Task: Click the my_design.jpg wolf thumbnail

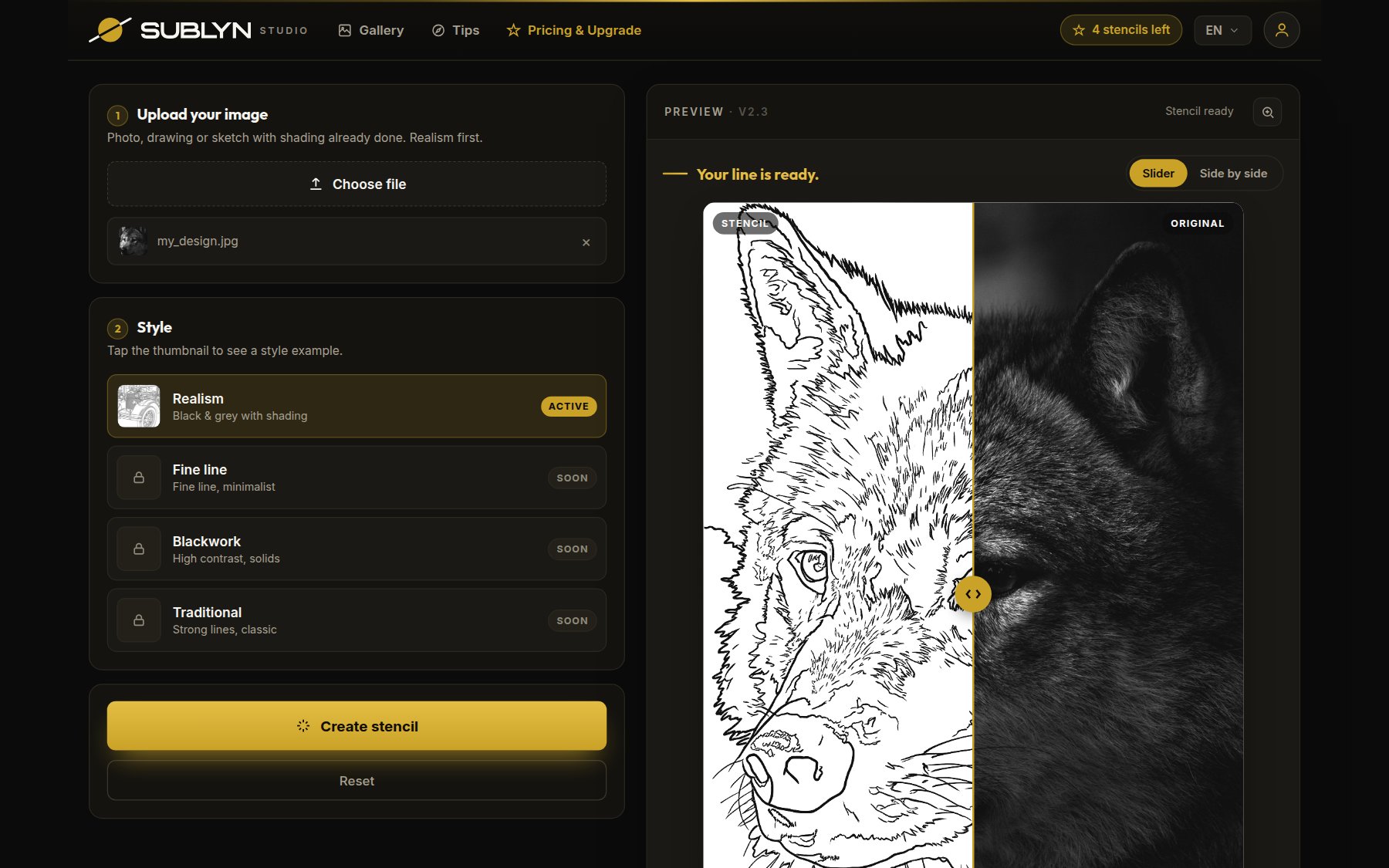Action: [133, 241]
